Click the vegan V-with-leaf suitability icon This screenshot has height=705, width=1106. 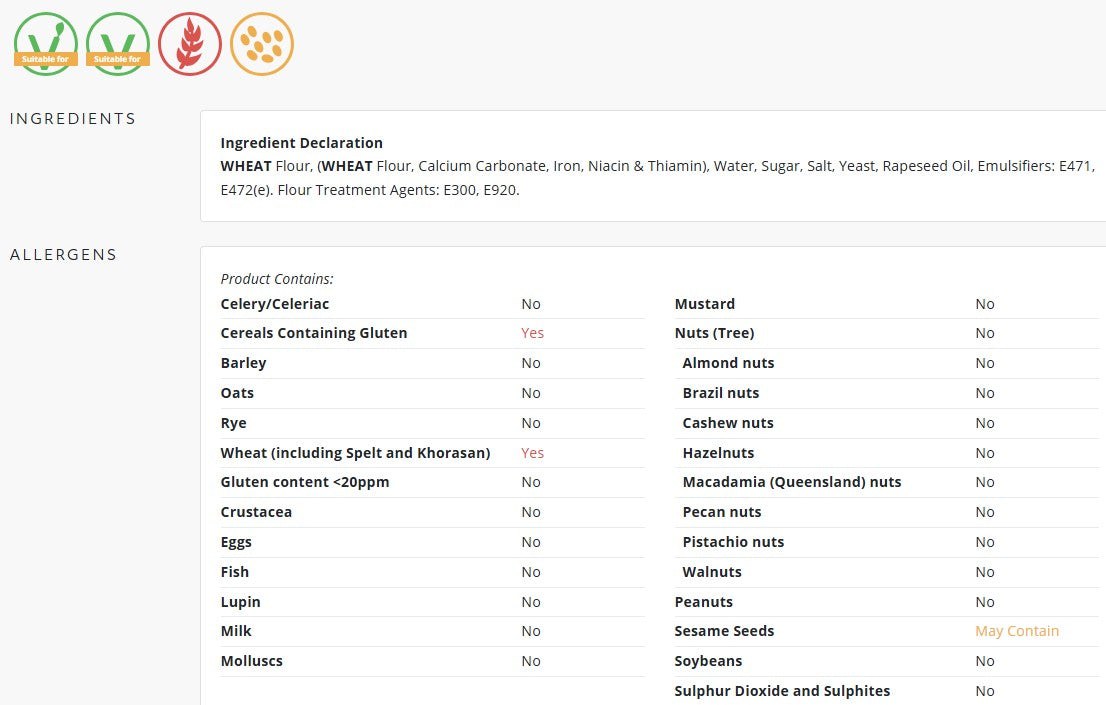click(x=46, y=44)
